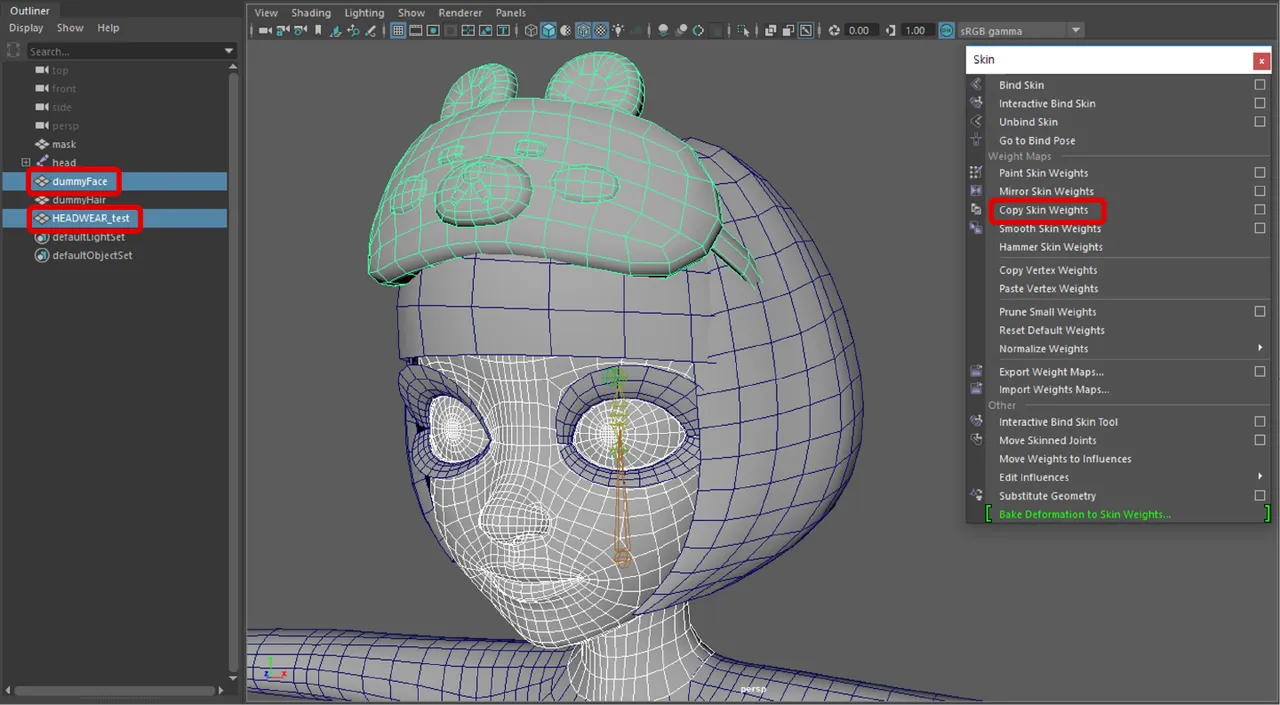Open the Smooth Skin Weights option box

pyautogui.click(x=1260, y=228)
